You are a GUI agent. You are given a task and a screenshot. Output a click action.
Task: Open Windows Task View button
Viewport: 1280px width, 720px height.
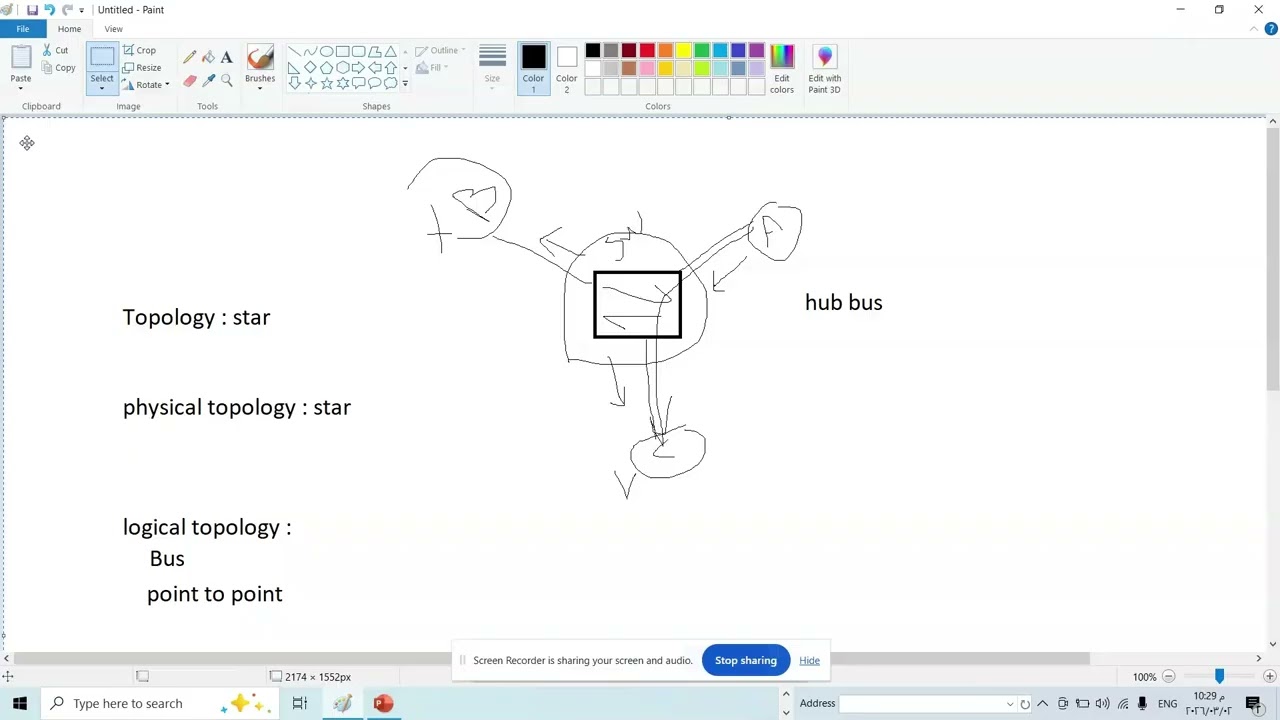[299, 703]
